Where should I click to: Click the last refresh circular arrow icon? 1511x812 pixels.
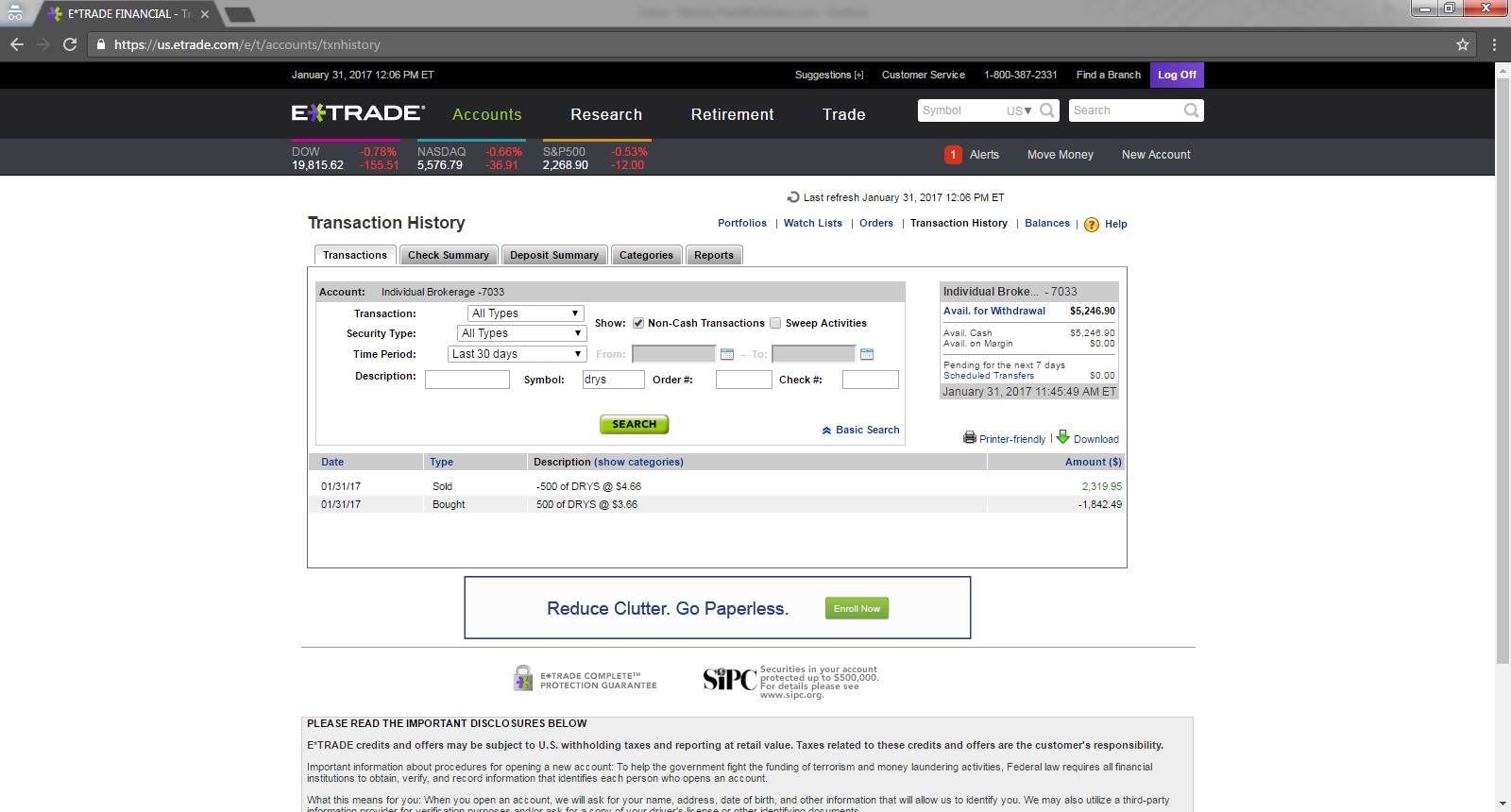(793, 197)
